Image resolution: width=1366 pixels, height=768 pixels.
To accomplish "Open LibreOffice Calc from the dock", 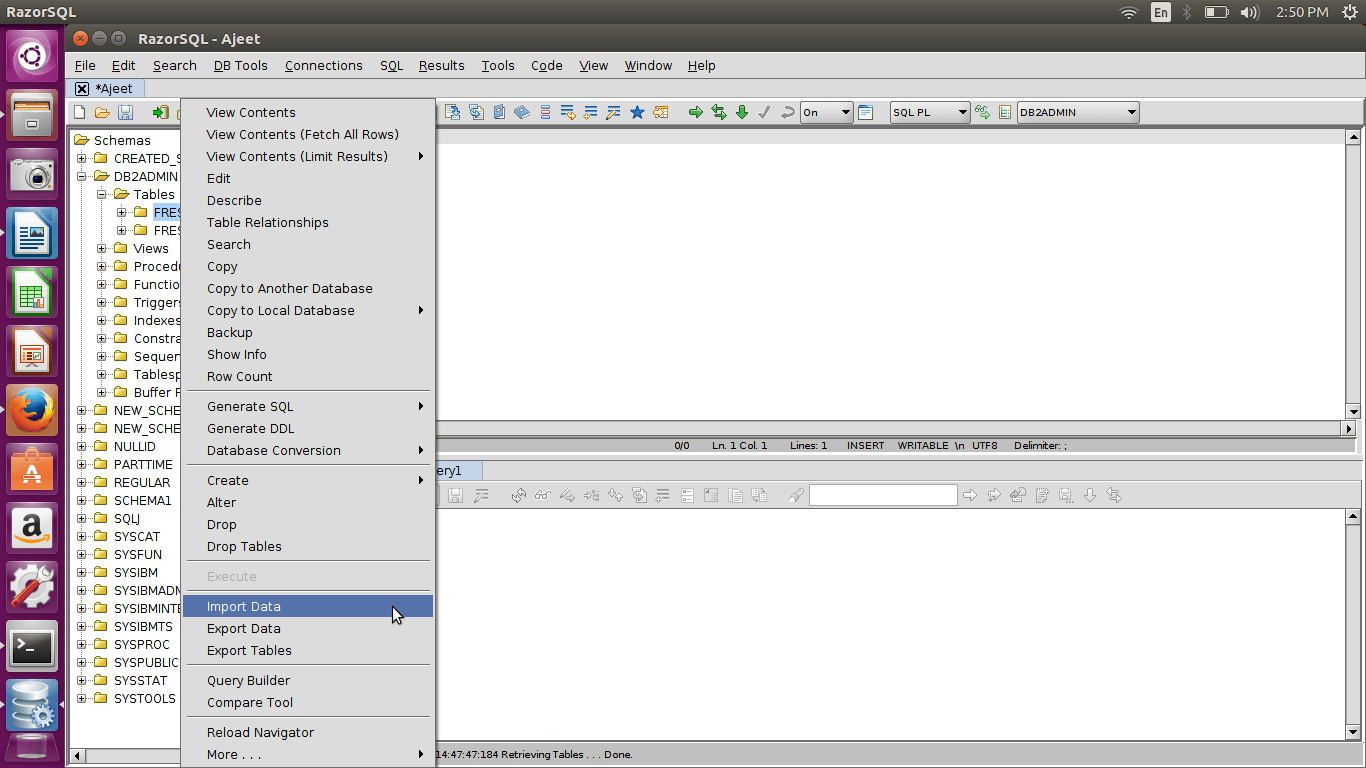I will coord(32,292).
